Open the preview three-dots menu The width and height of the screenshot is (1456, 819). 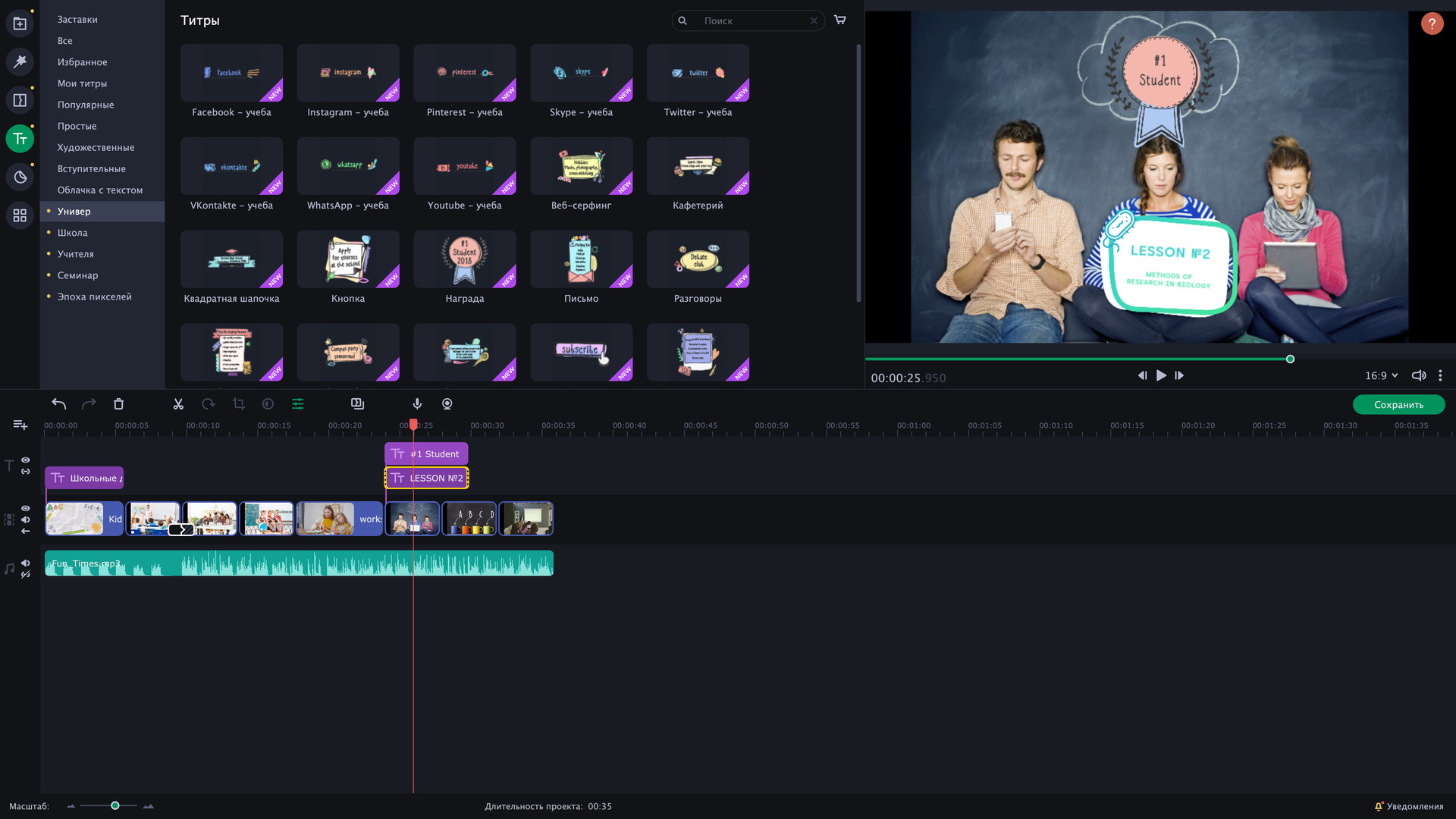[1440, 375]
